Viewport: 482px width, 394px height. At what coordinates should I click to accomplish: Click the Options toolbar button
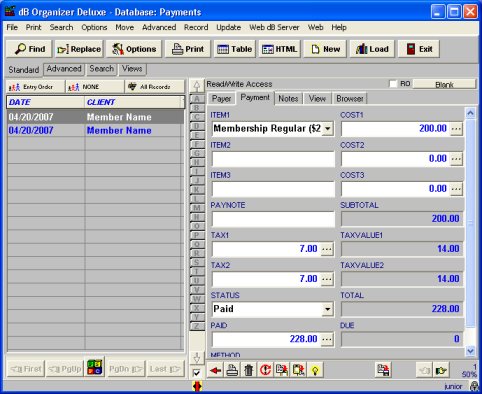click(x=134, y=49)
